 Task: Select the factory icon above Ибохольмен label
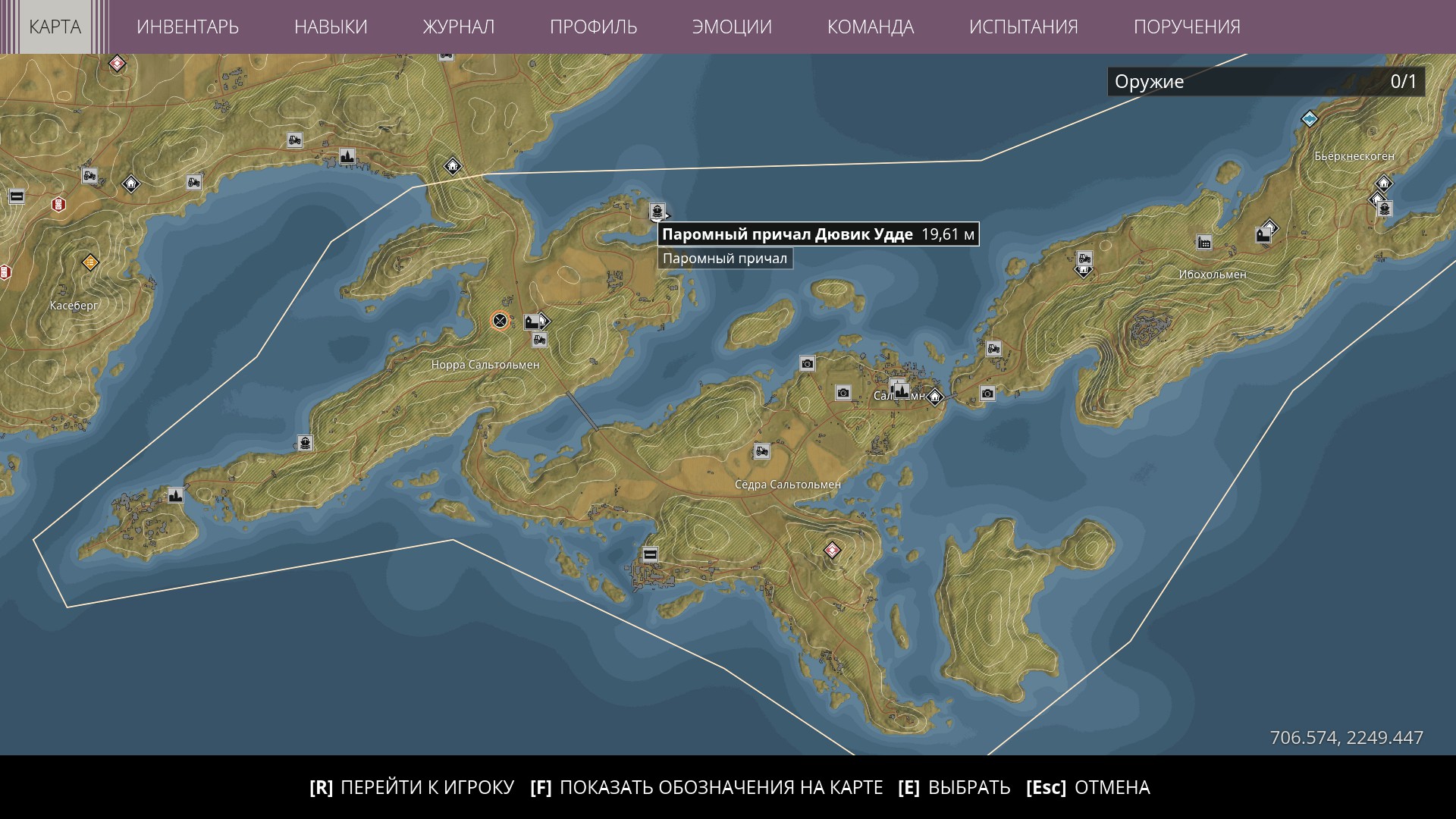point(1204,242)
